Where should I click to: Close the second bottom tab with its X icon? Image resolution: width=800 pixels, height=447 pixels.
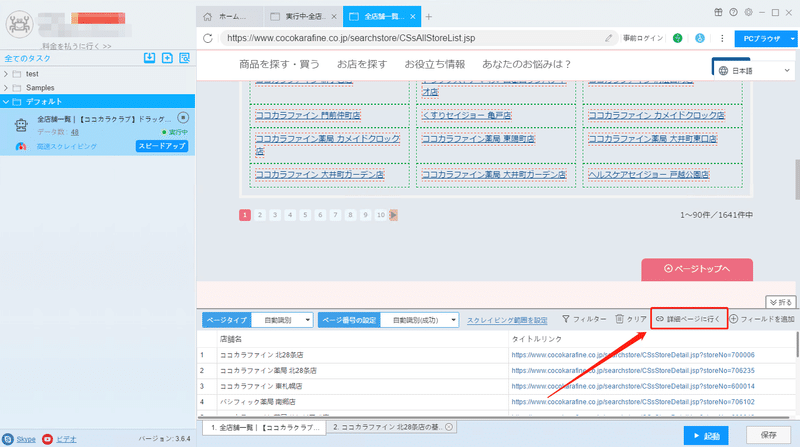point(449,427)
